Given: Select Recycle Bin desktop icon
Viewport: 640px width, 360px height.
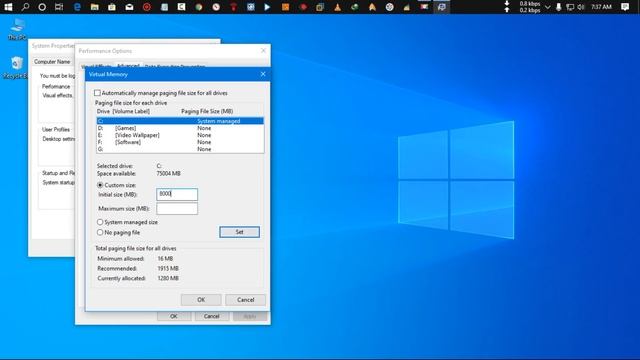Looking at the screenshot, I should click(x=16, y=68).
